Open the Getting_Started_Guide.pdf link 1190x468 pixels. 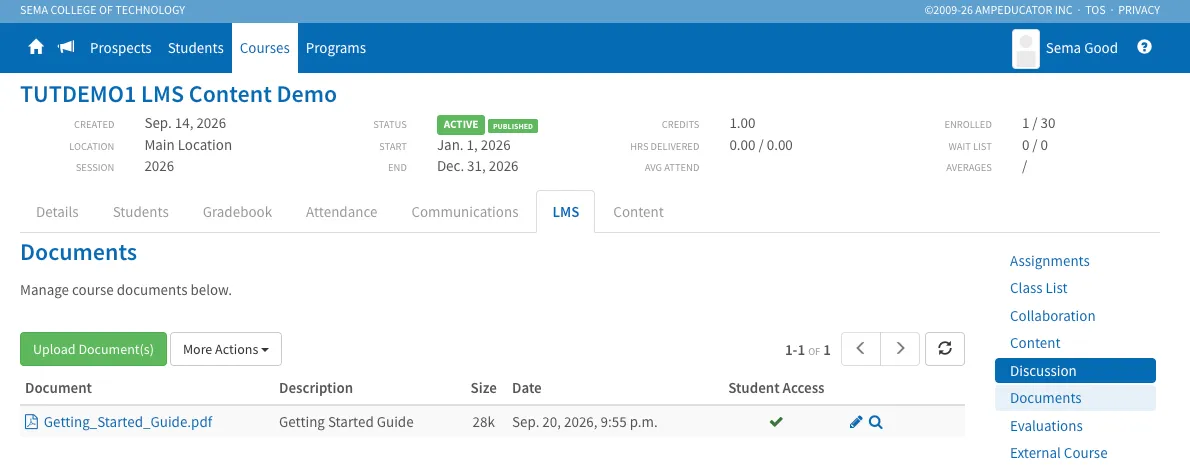click(128, 422)
